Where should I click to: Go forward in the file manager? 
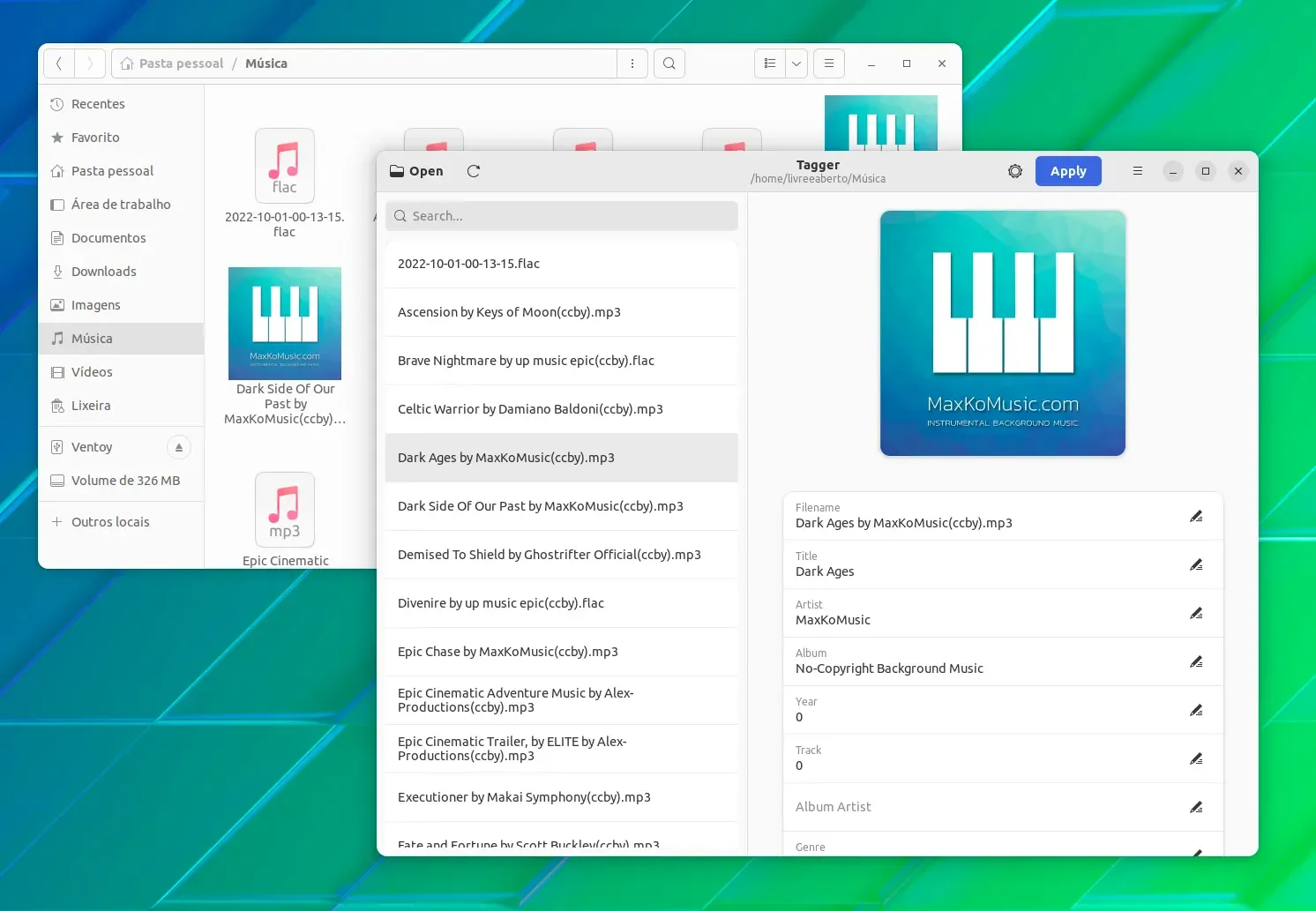pyautogui.click(x=90, y=63)
